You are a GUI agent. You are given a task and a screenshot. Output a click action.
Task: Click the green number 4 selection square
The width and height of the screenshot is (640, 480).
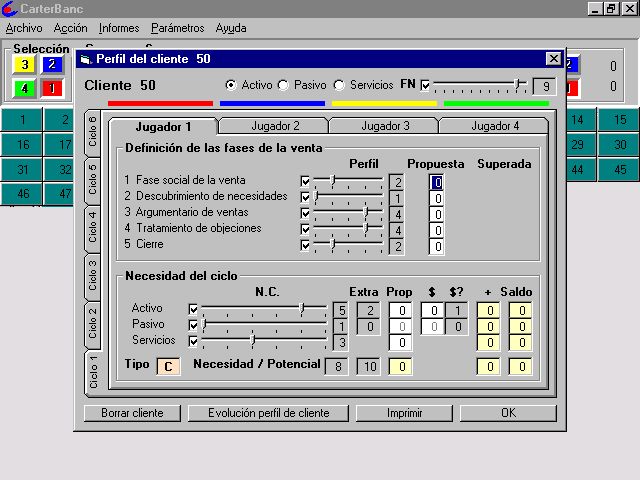click(x=24, y=87)
